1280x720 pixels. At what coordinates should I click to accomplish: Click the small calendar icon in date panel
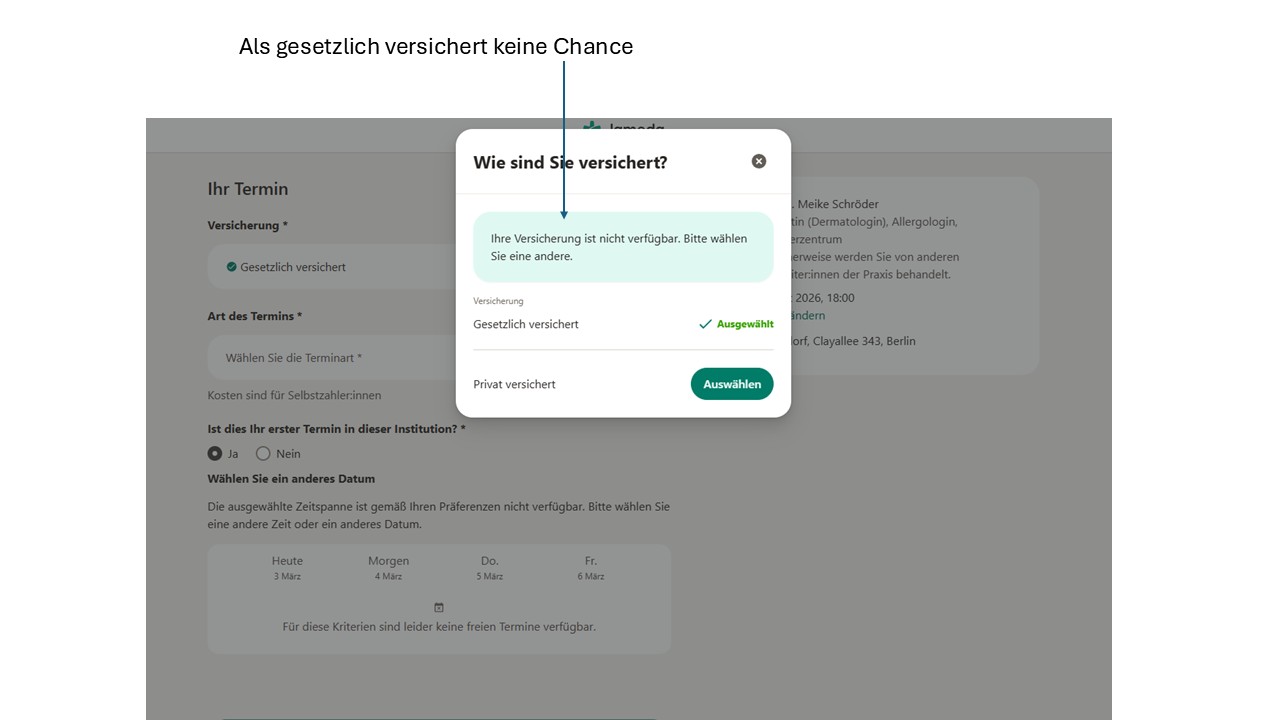pyautogui.click(x=438, y=607)
